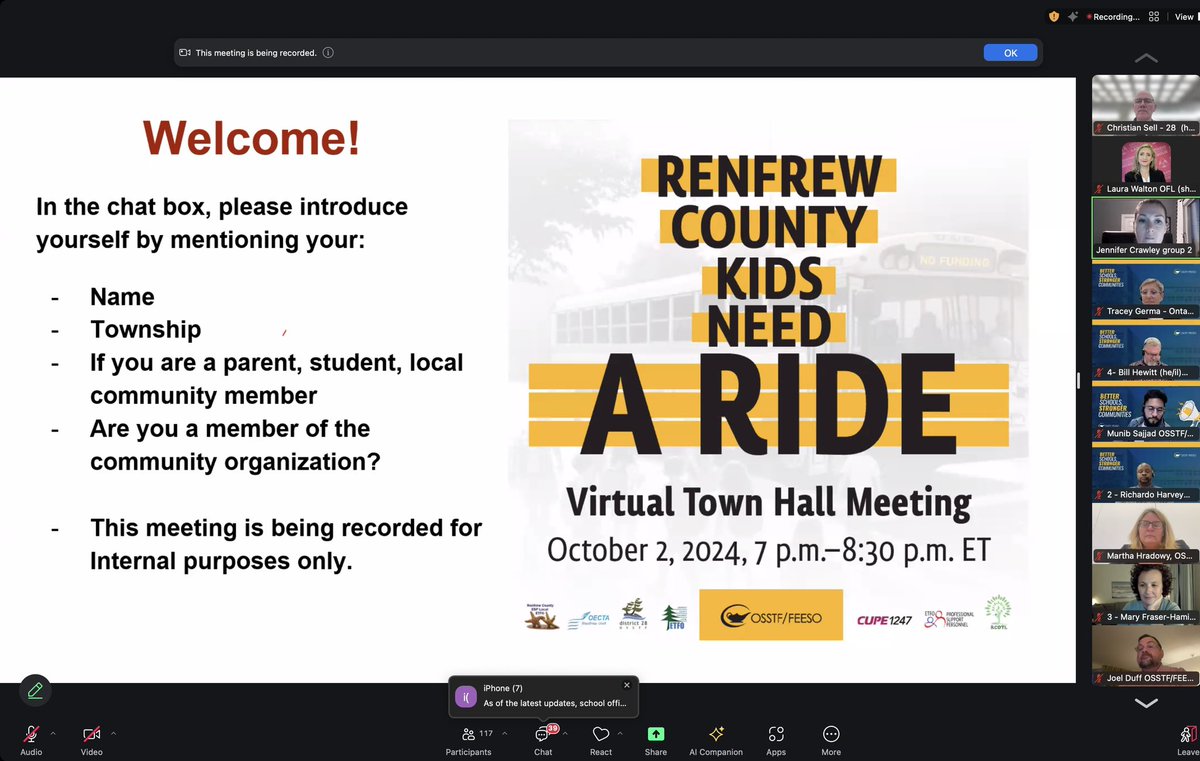Expand the Chat options caret

565,733
